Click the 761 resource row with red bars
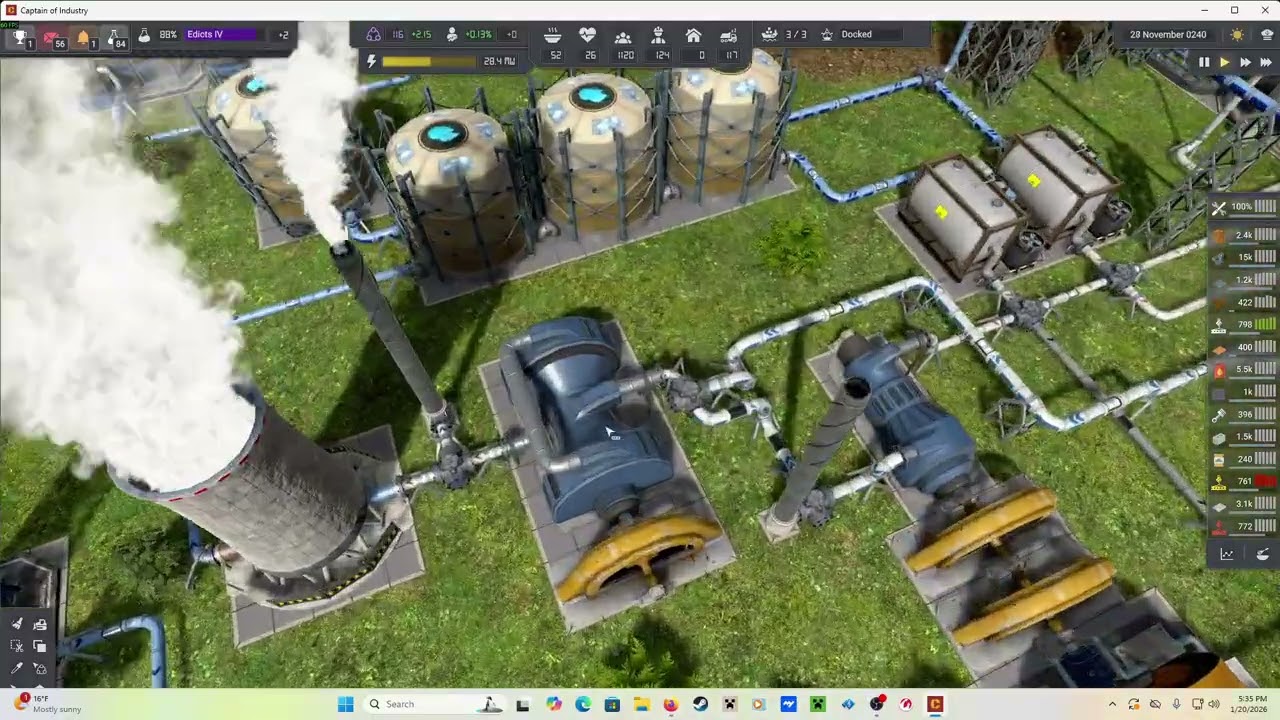The width and height of the screenshot is (1280, 720). coord(1244,481)
